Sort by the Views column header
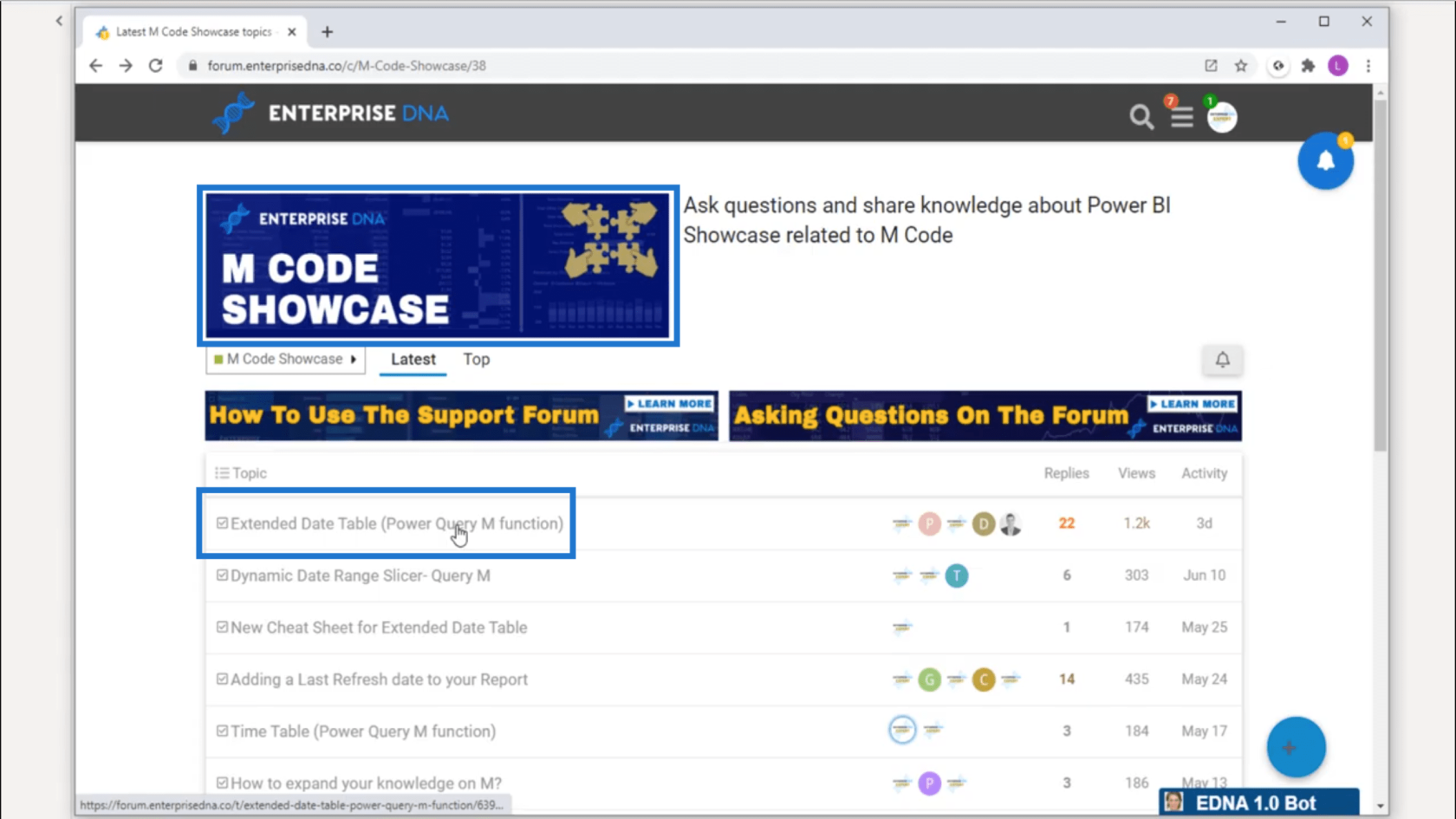The height and width of the screenshot is (819, 1456). (1136, 473)
